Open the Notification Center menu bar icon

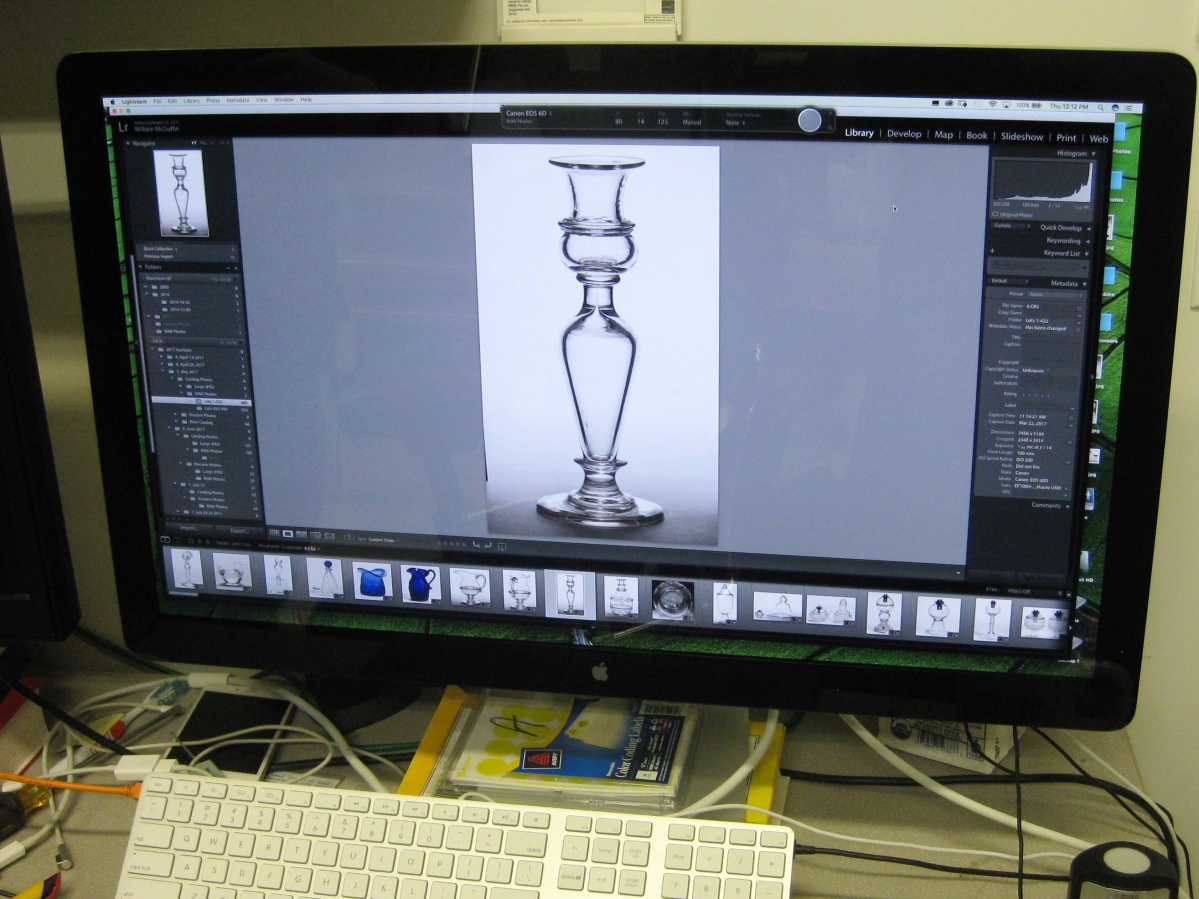coord(1128,108)
